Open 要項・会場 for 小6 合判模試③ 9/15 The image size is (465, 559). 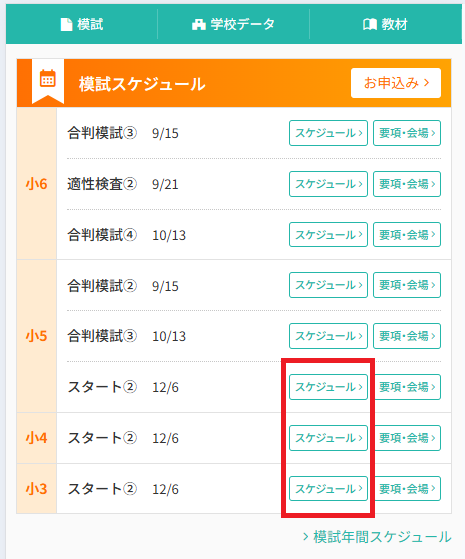(407, 133)
